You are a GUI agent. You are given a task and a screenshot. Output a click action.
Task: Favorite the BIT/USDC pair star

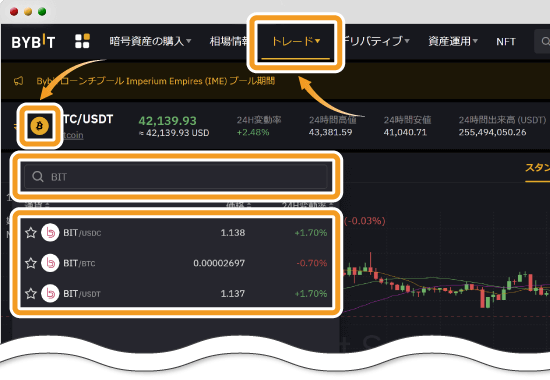[x=31, y=233]
